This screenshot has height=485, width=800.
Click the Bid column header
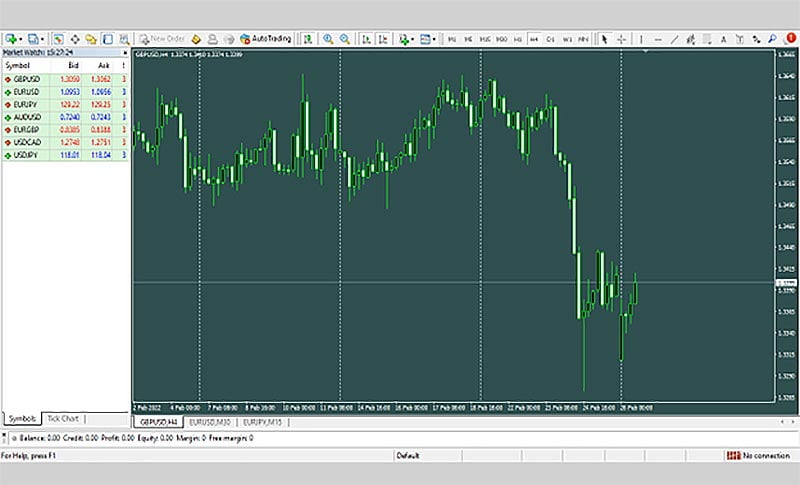[73, 64]
